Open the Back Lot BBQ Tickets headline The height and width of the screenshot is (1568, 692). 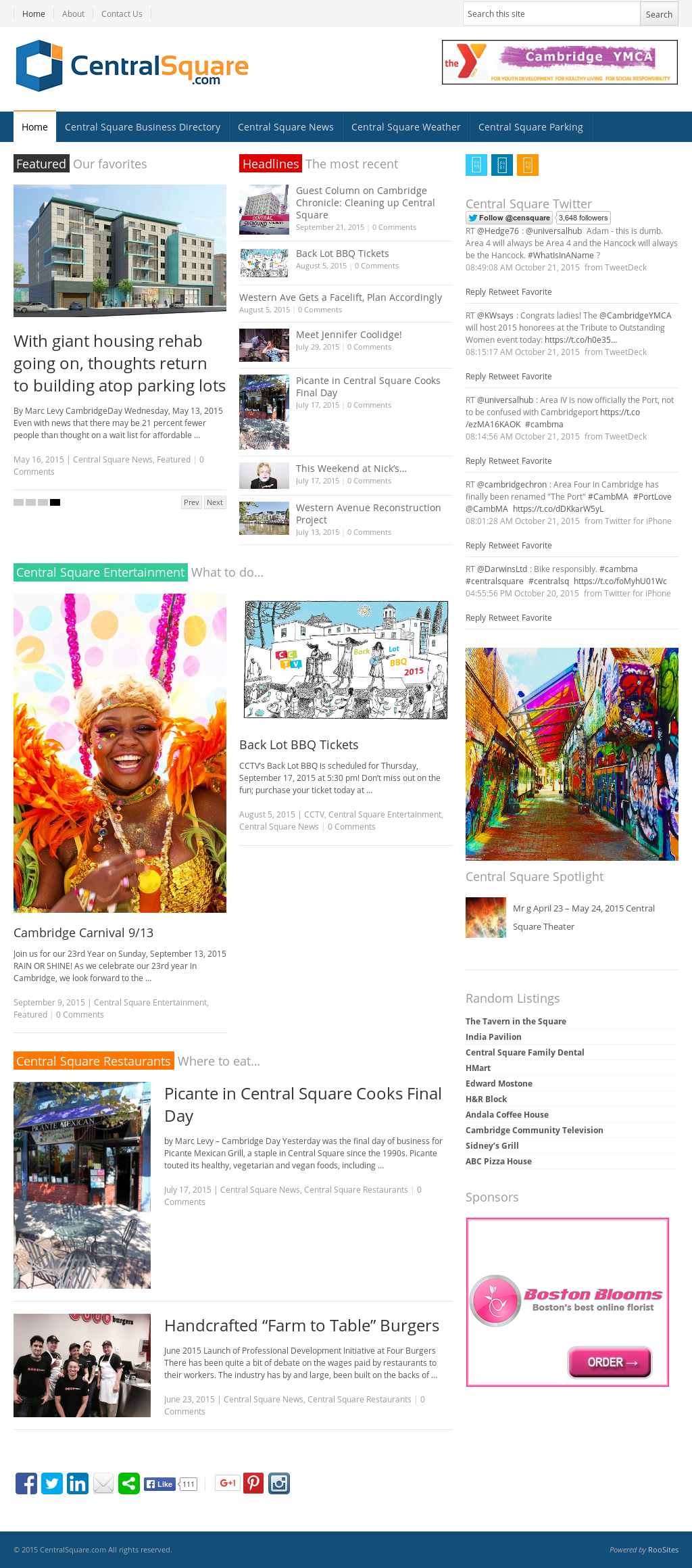pyautogui.click(x=342, y=254)
